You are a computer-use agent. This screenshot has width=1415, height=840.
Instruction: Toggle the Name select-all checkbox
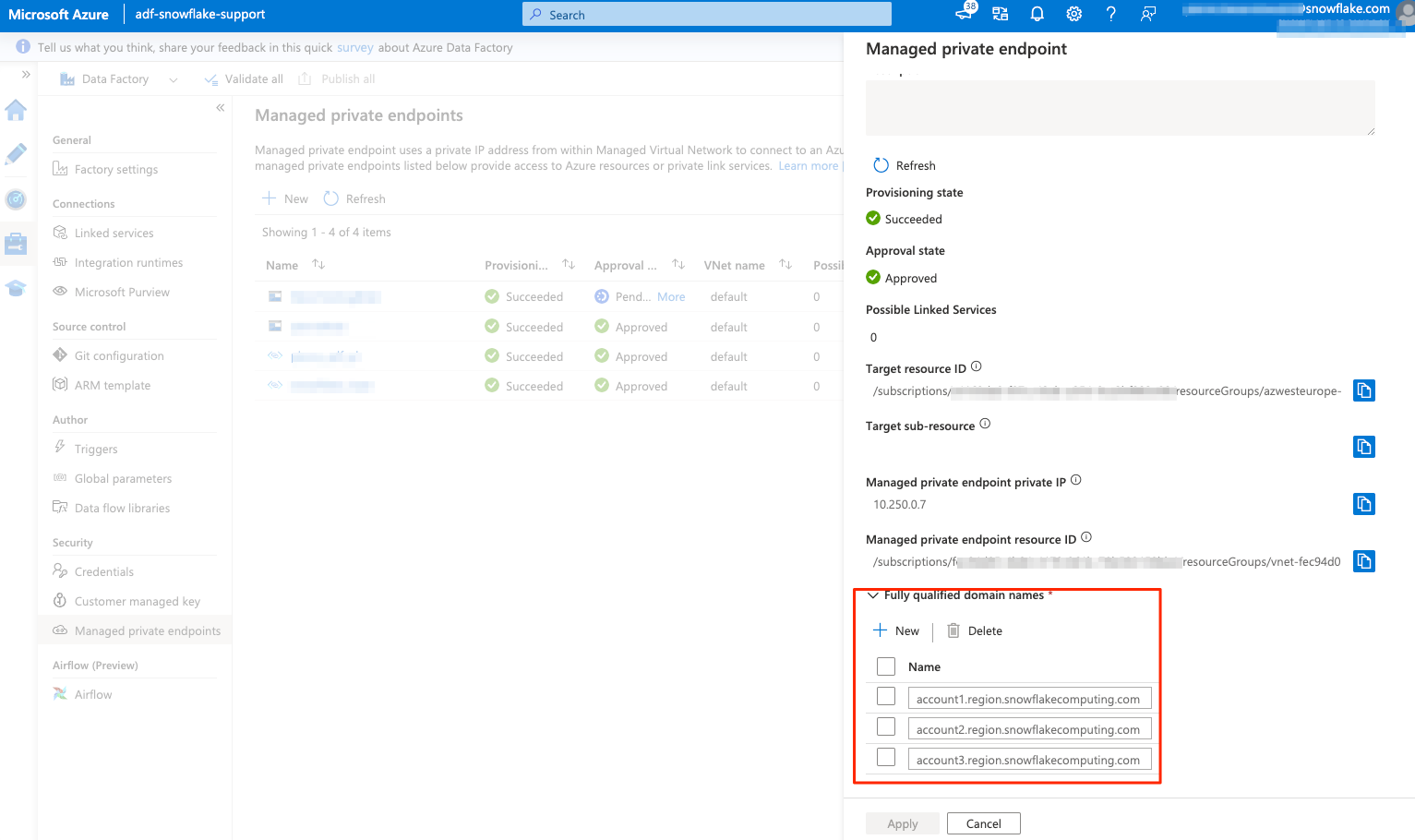coord(886,666)
